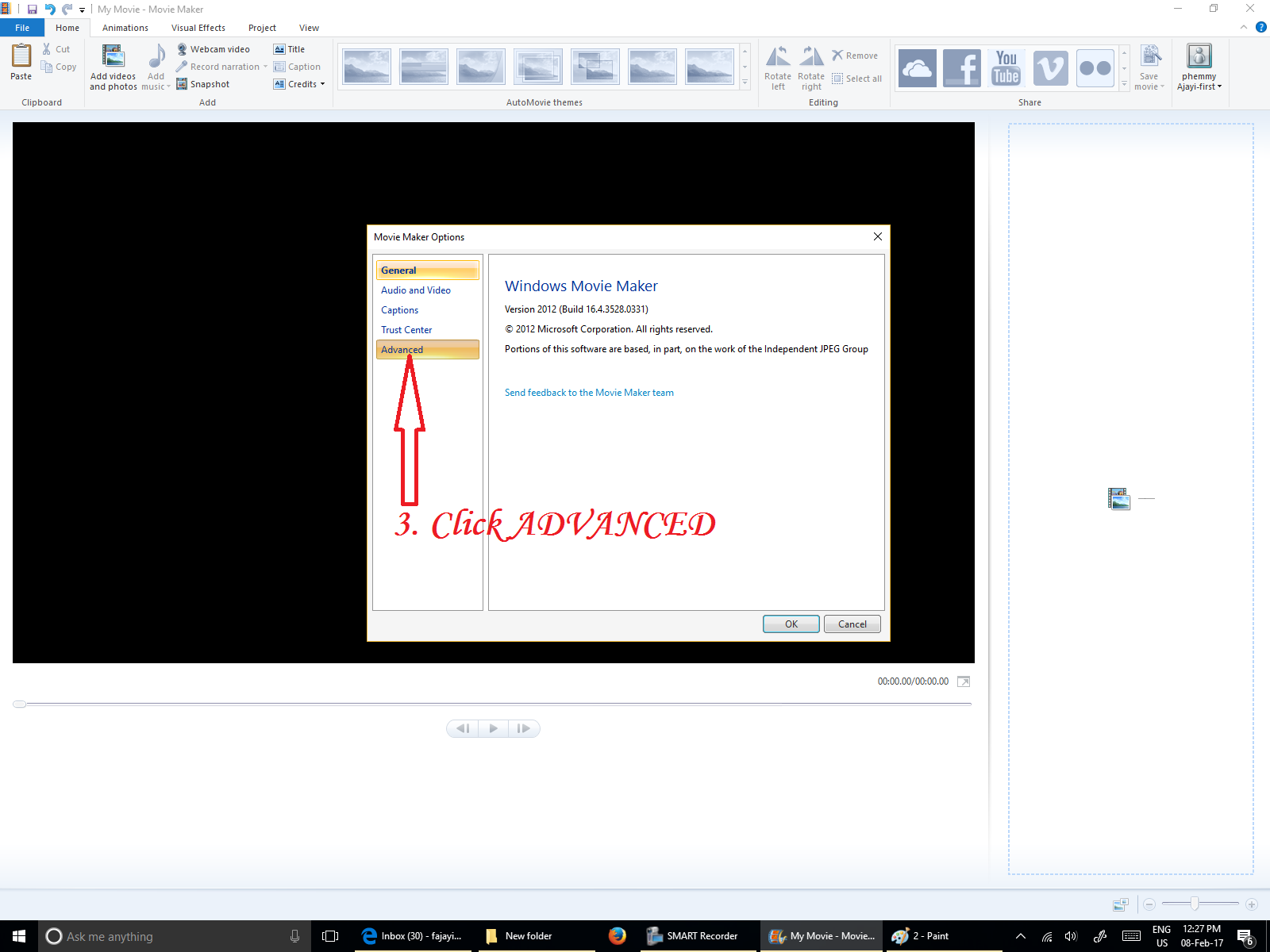This screenshot has height=952, width=1270.
Task: Click the OneDrive cloud share icon
Action: tap(917, 68)
